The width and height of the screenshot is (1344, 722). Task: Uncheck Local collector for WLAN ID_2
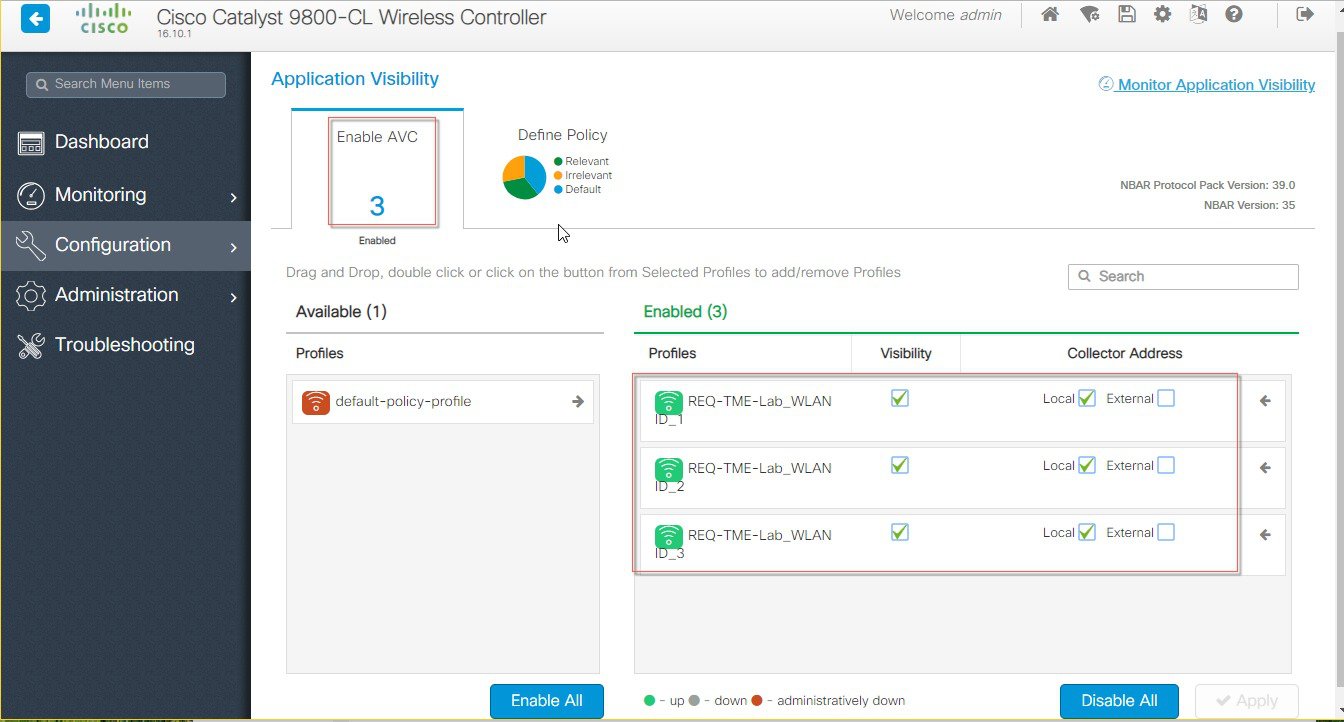coord(1087,465)
